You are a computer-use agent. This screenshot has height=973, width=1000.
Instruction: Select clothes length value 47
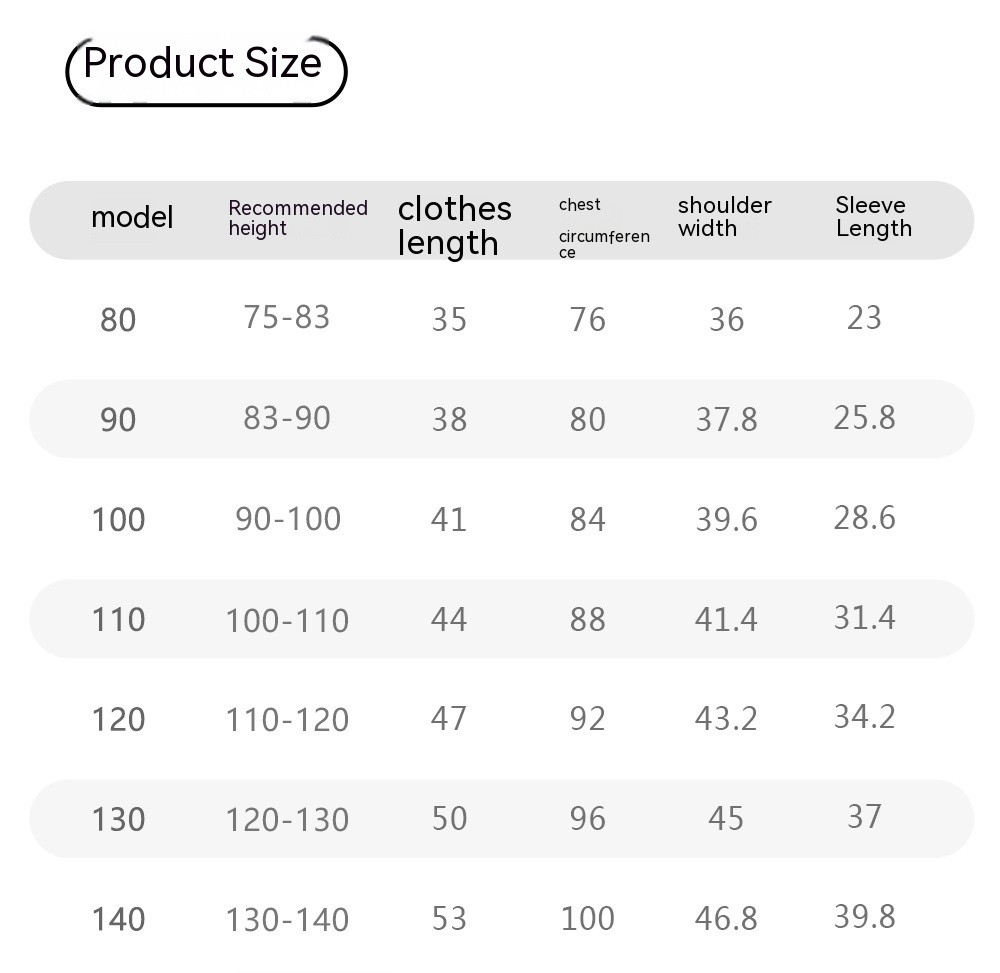pos(449,719)
